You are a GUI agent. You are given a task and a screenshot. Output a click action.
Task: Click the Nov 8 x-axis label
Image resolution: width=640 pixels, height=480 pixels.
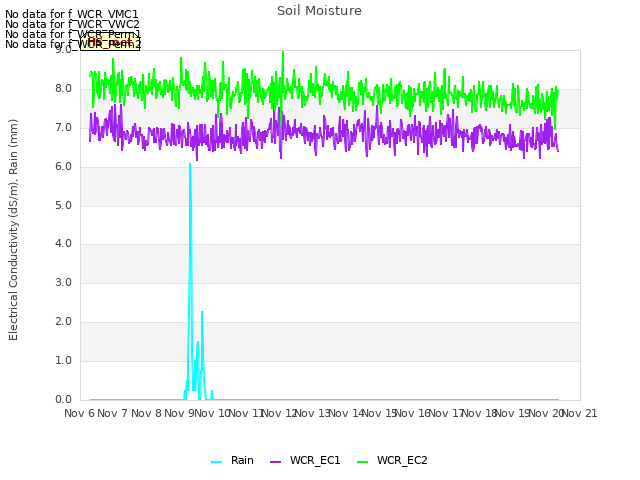[x=146, y=413]
